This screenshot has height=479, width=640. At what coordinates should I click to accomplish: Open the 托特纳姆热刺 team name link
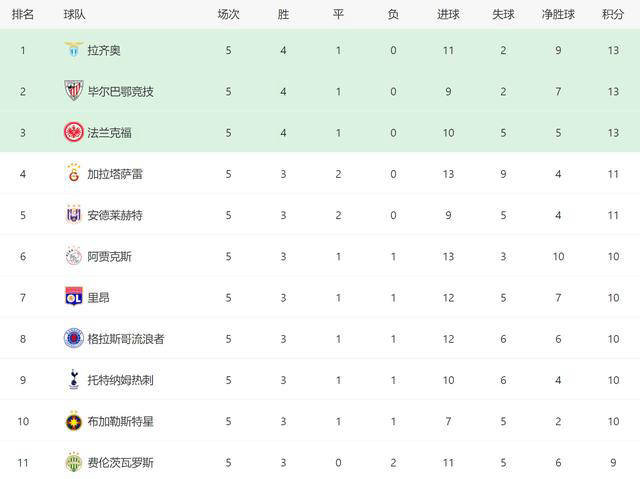[120, 380]
